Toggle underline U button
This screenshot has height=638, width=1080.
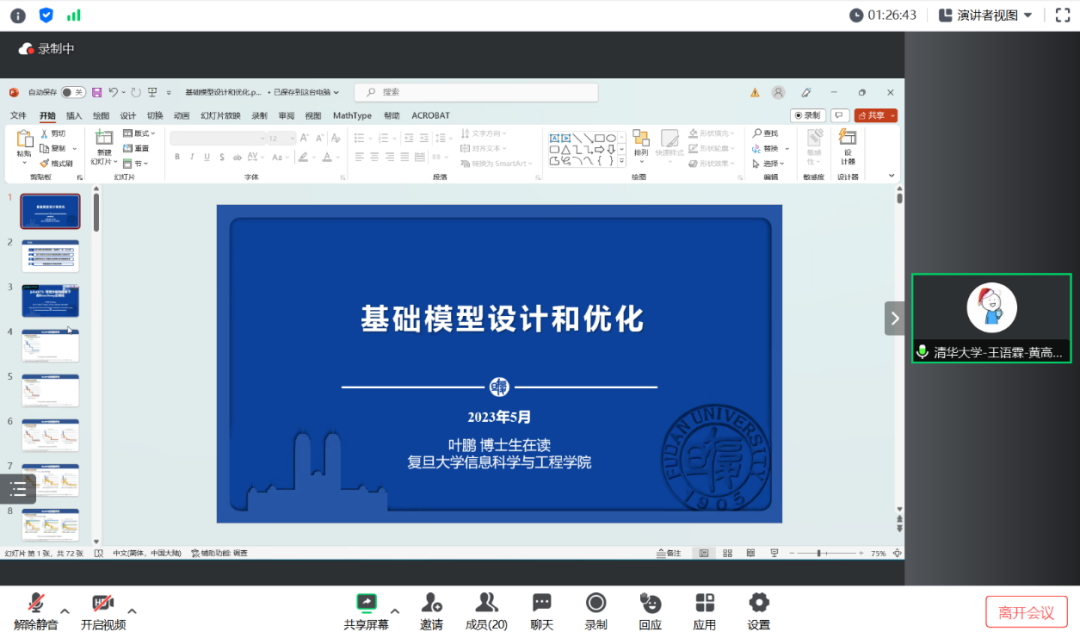pos(207,157)
